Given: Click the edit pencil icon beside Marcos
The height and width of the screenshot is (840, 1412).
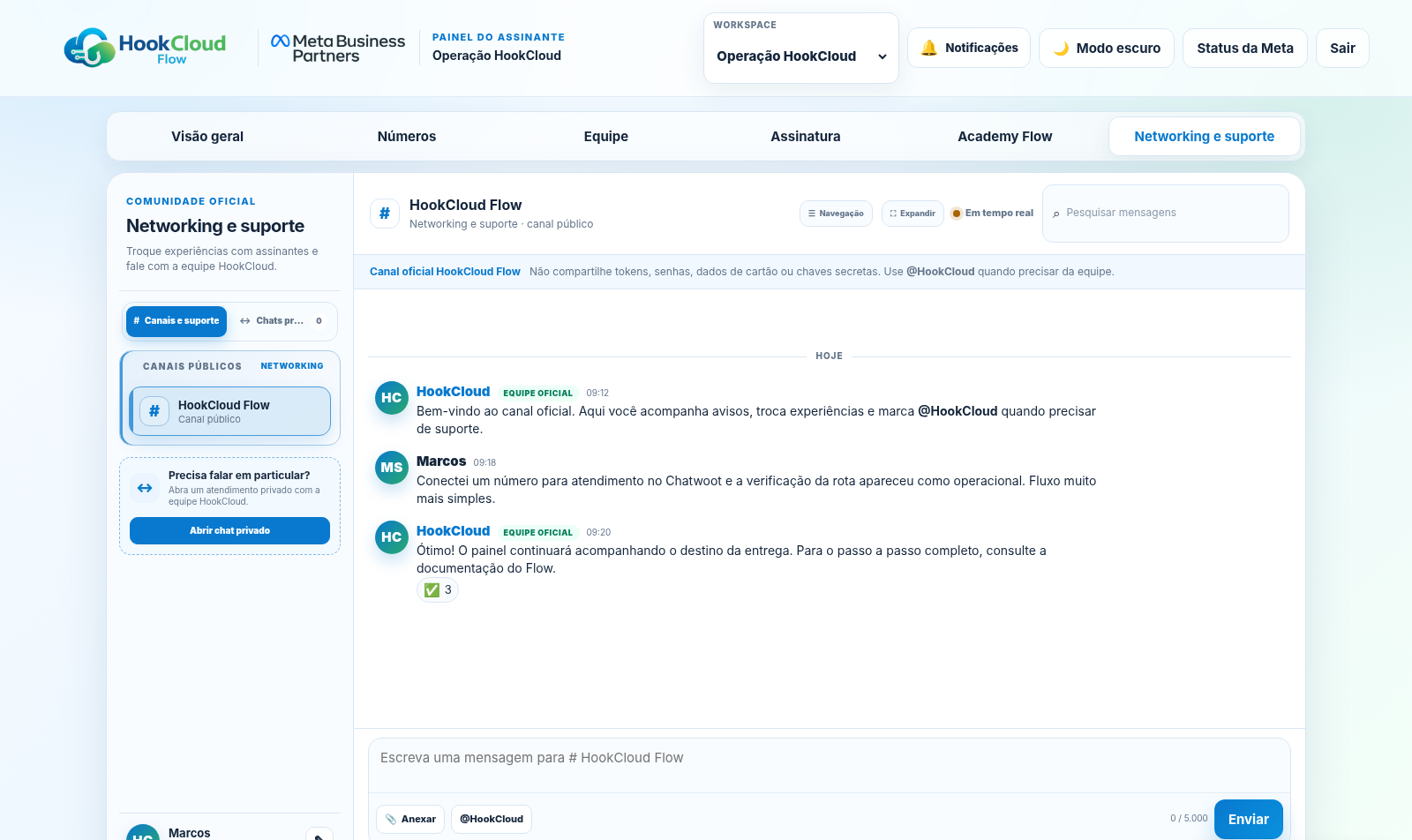Looking at the screenshot, I should pyautogui.click(x=319, y=835).
